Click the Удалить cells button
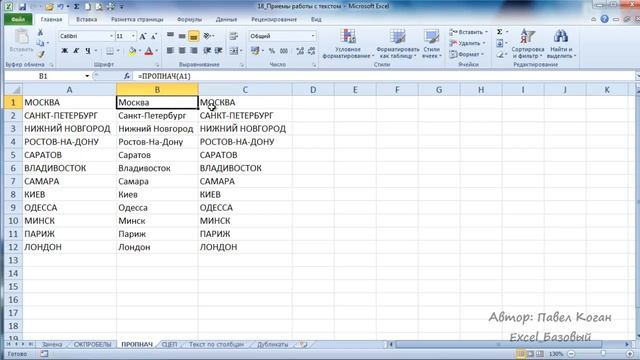The image size is (640, 360). coord(468,43)
